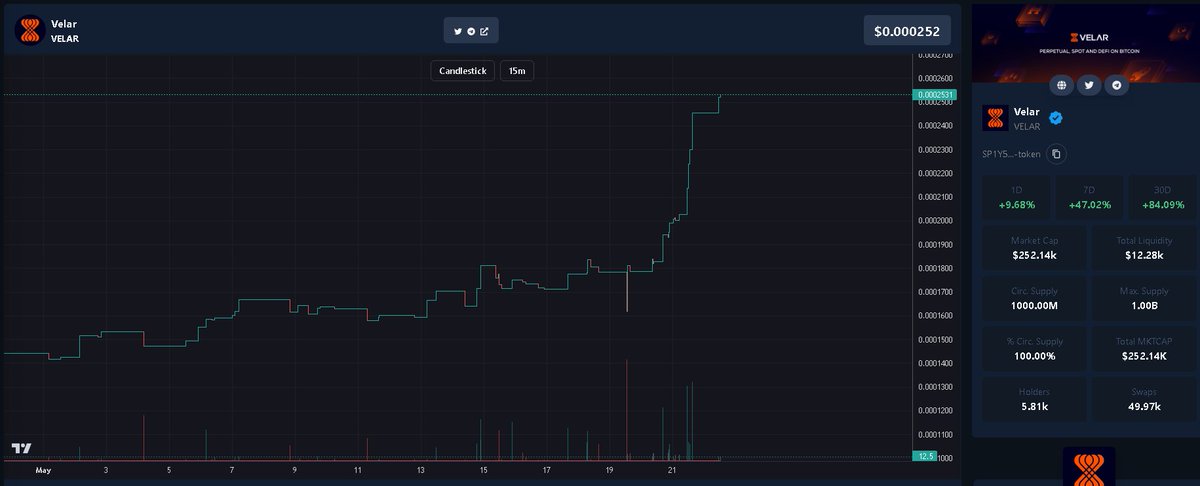Open the Telegram icon in the header
Viewport: 1200px width, 486px height.
pyautogui.click(x=471, y=31)
